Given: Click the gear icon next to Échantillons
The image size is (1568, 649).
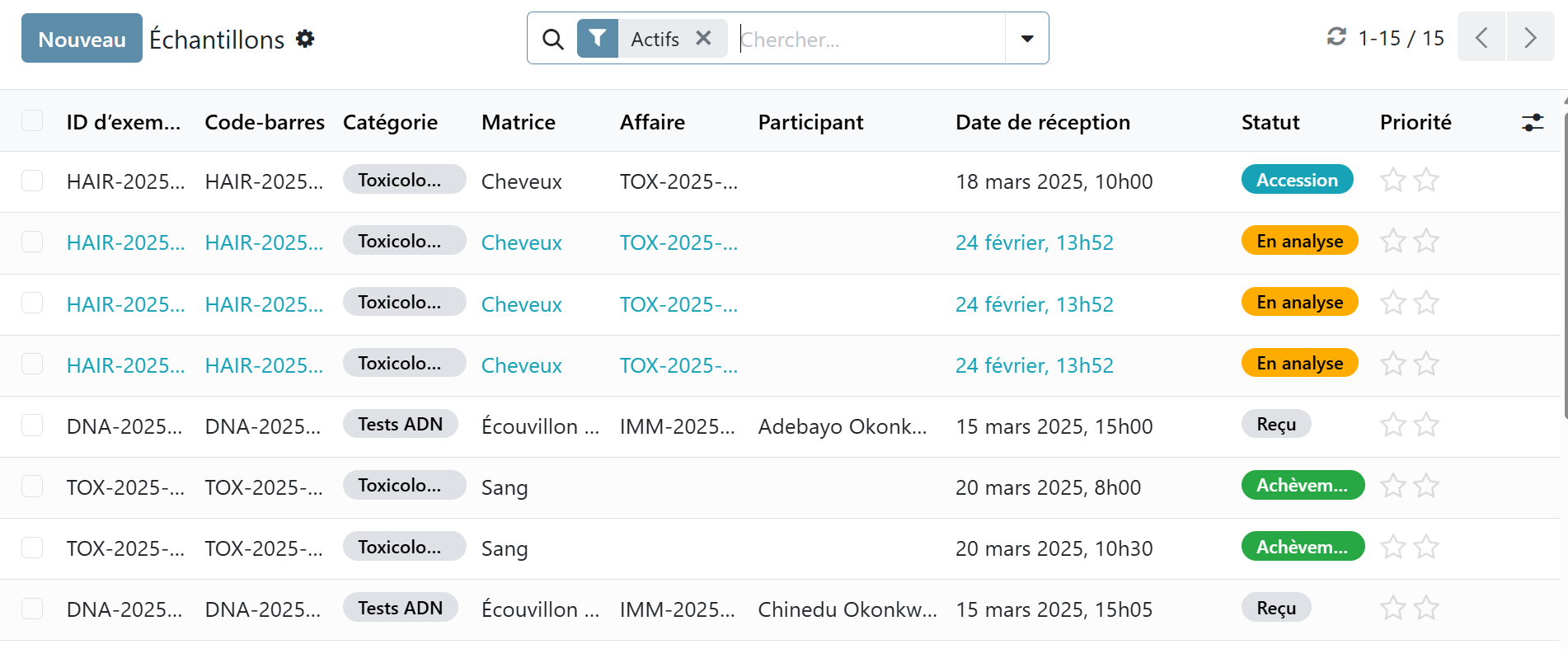Looking at the screenshot, I should (x=305, y=39).
